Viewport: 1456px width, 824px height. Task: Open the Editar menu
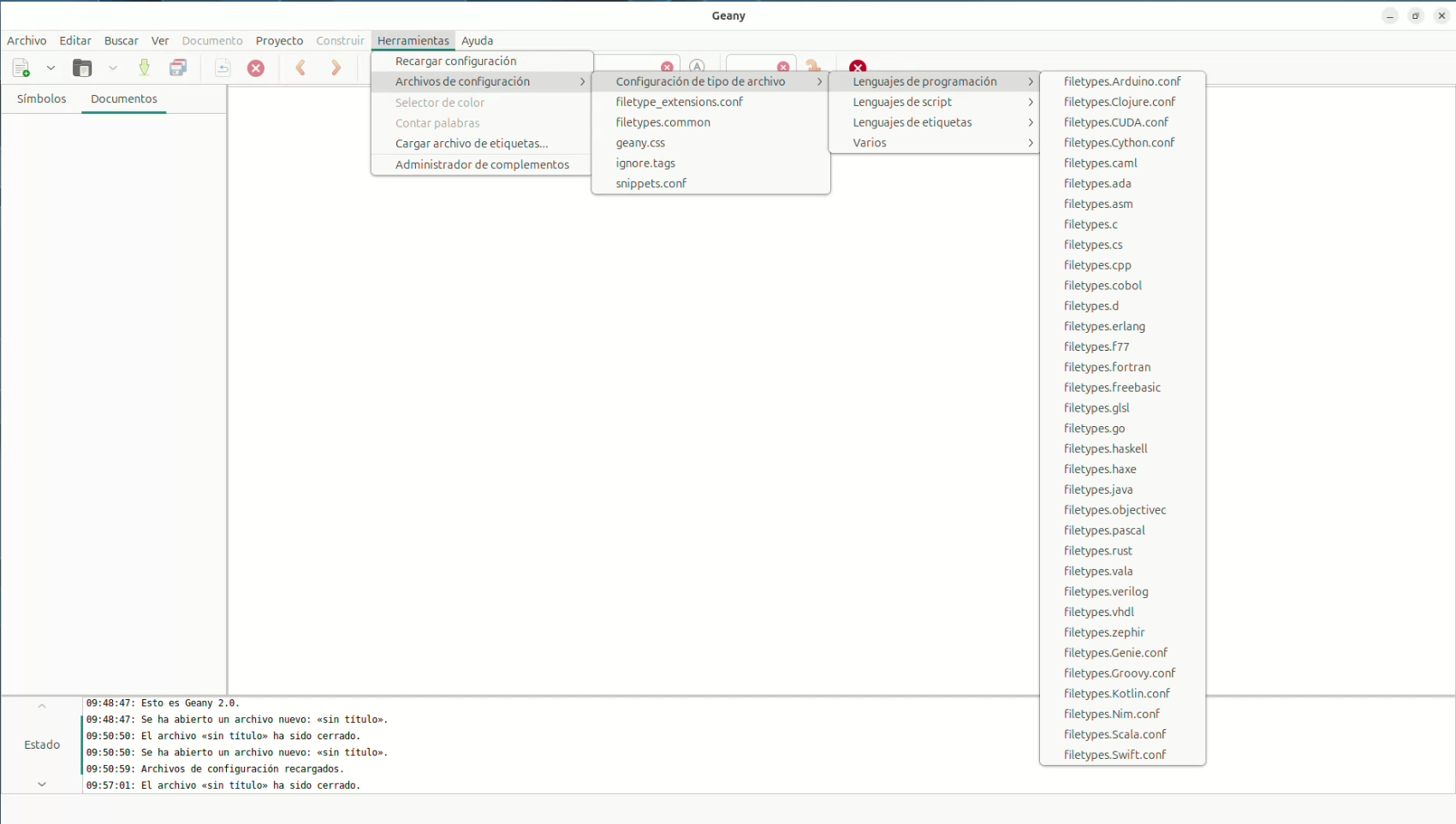[x=75, y=40]
